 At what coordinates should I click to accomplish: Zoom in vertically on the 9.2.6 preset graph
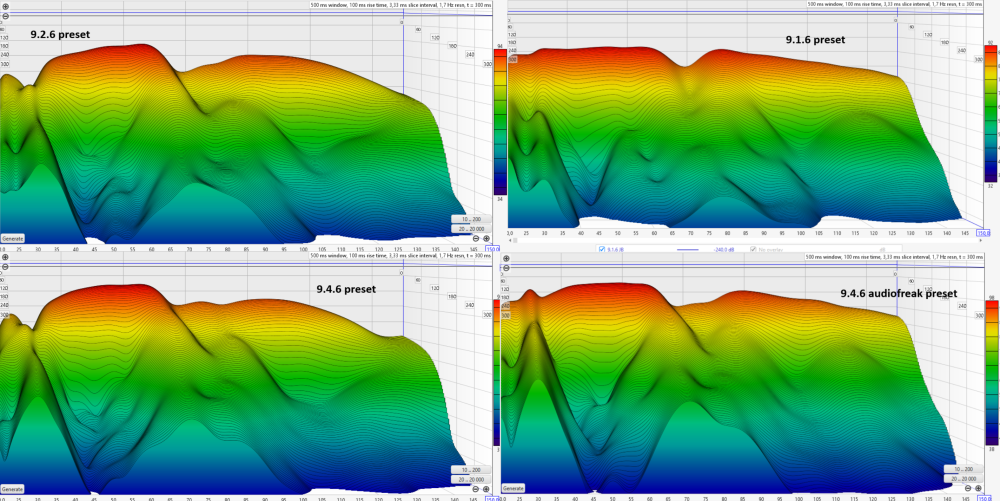click(x=5, y=7)
